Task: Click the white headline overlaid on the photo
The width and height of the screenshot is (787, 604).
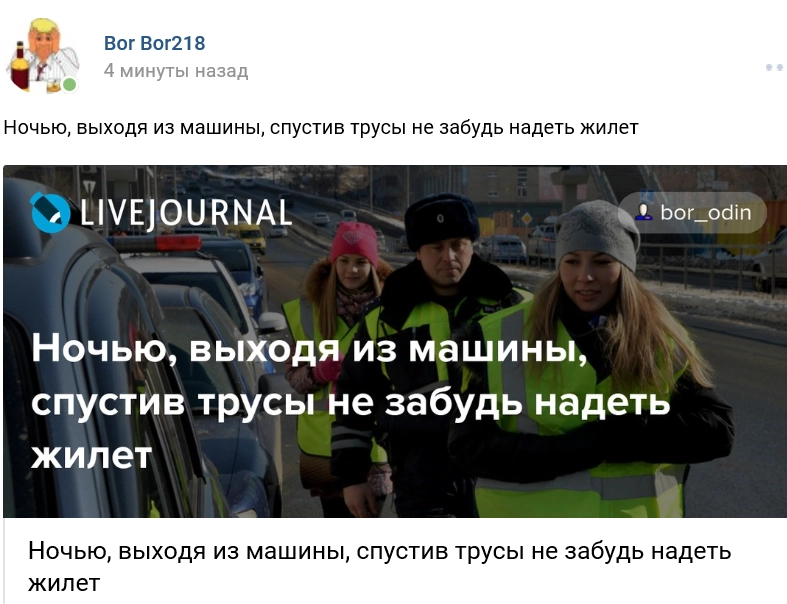Action: tap(351, 401)
